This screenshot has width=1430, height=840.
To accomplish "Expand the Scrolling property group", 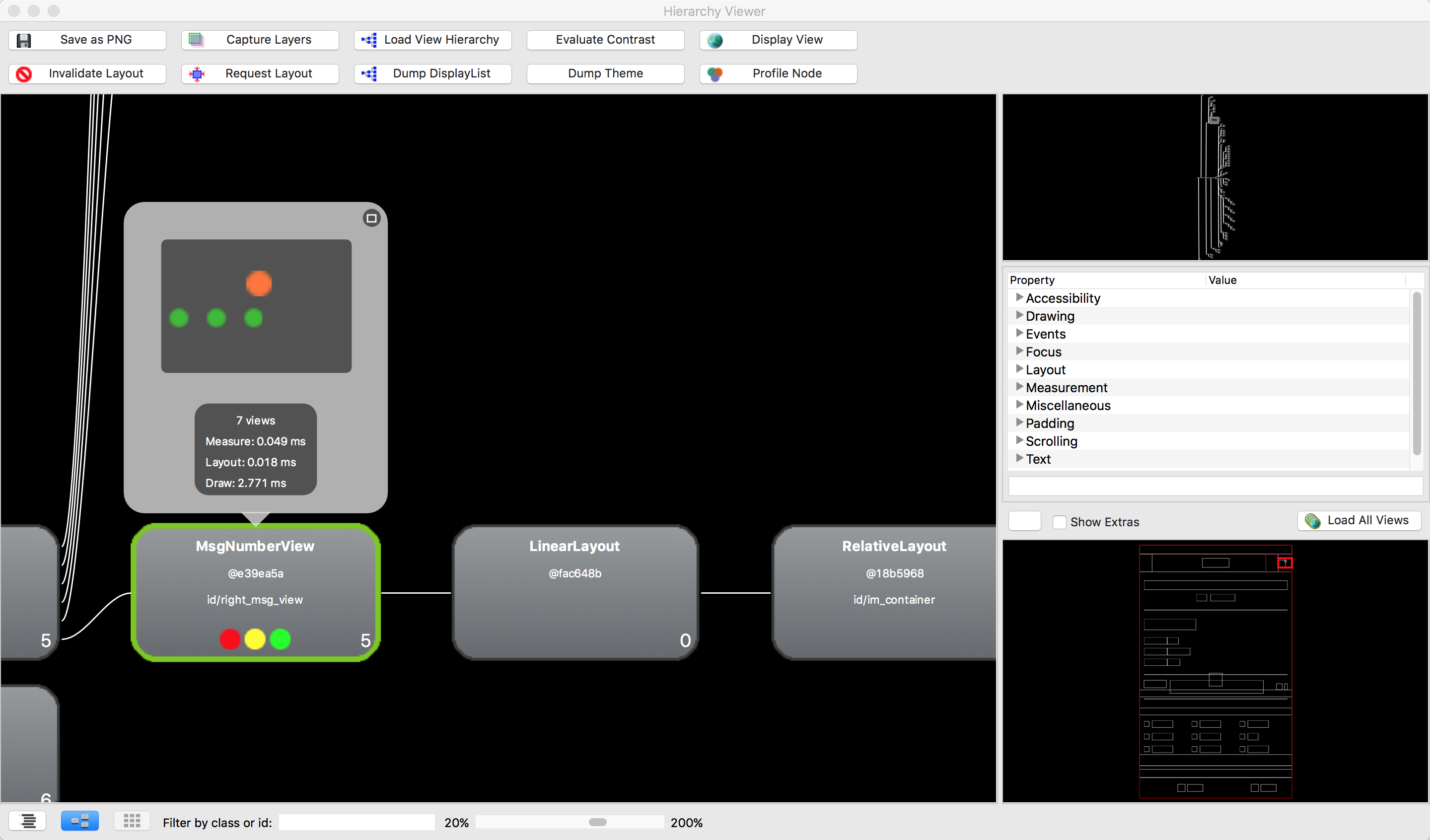I will click(1019, 440).
